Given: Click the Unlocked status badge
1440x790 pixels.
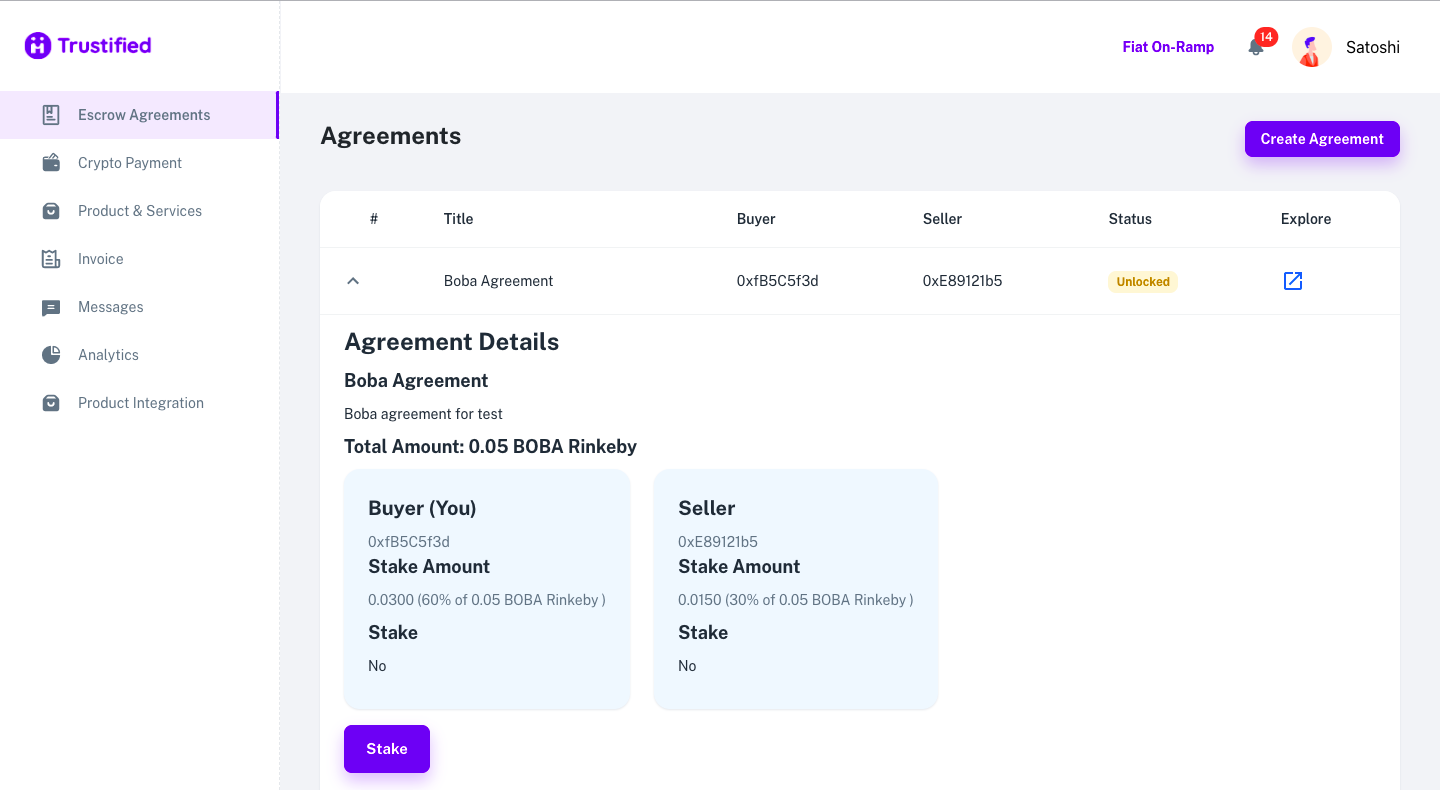Looking at the screenshot, I should click(1143, 282).
